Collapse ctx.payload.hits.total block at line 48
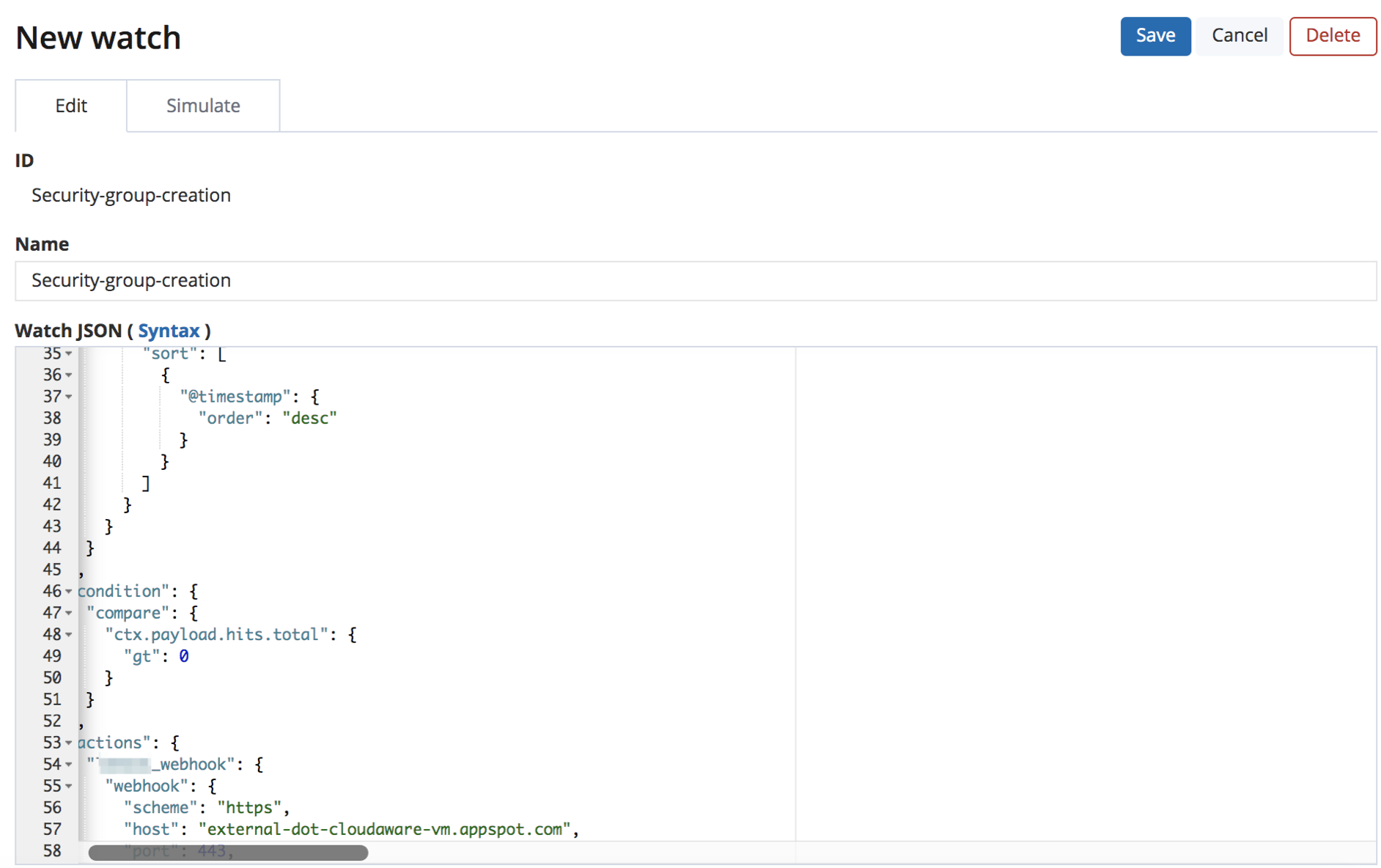 coord(69,635)
